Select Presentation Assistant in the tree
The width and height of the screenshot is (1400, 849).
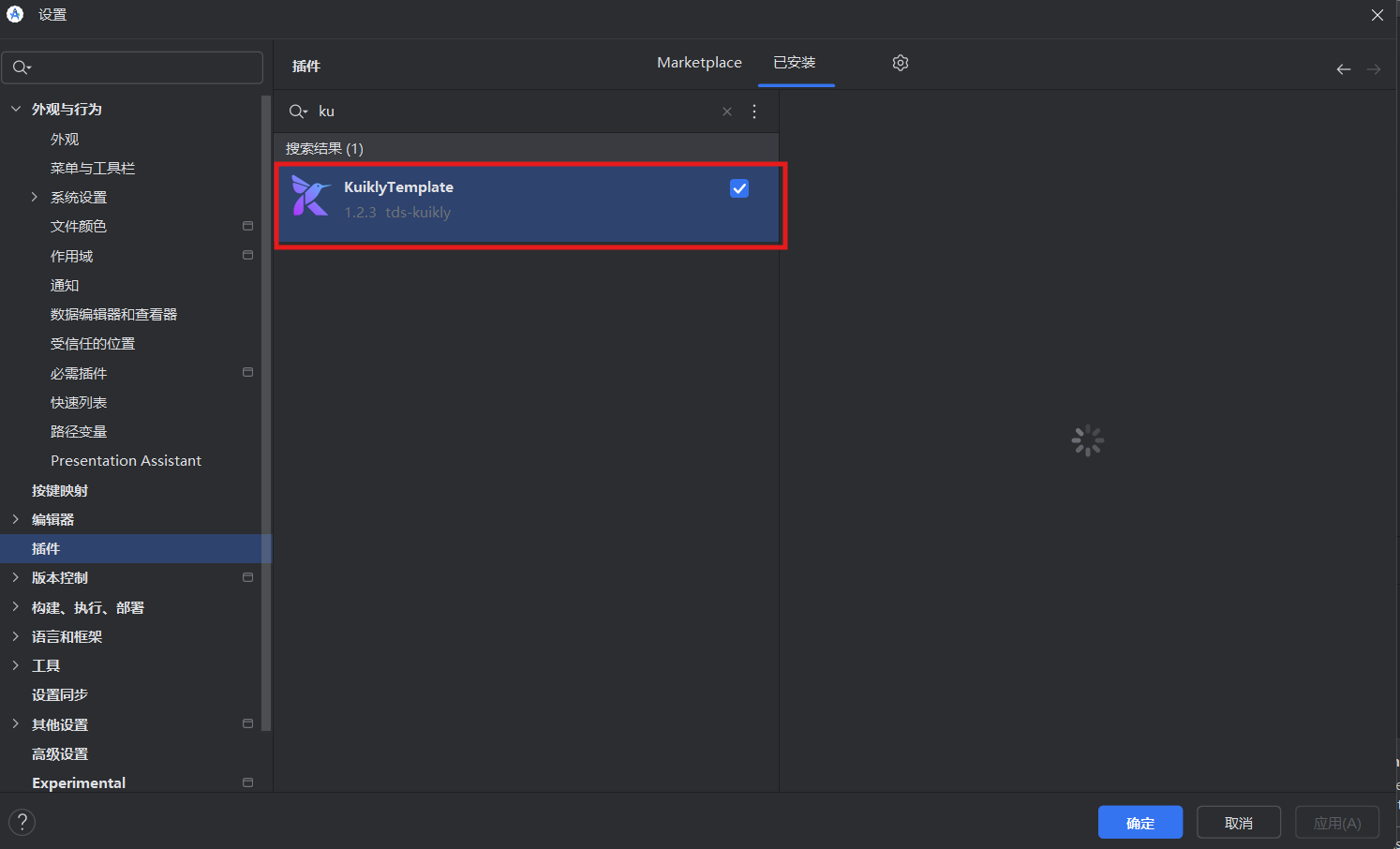click(126, 460)
